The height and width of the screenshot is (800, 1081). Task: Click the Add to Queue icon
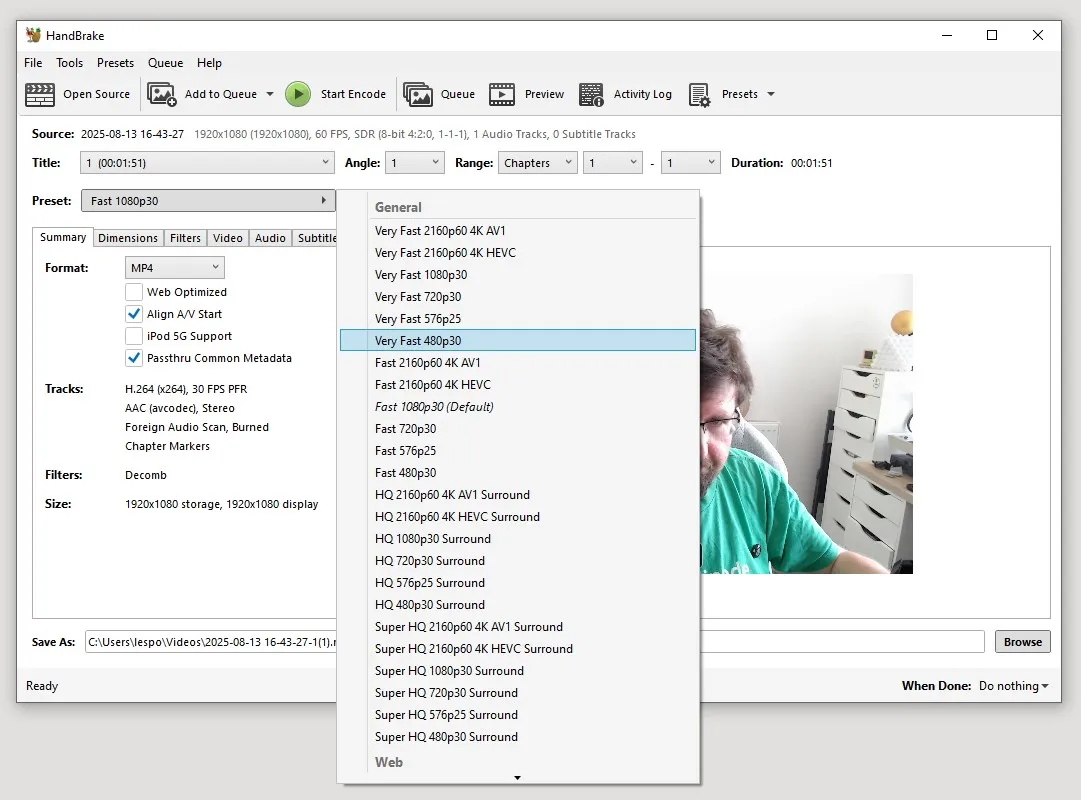click(x=162, y=94)
